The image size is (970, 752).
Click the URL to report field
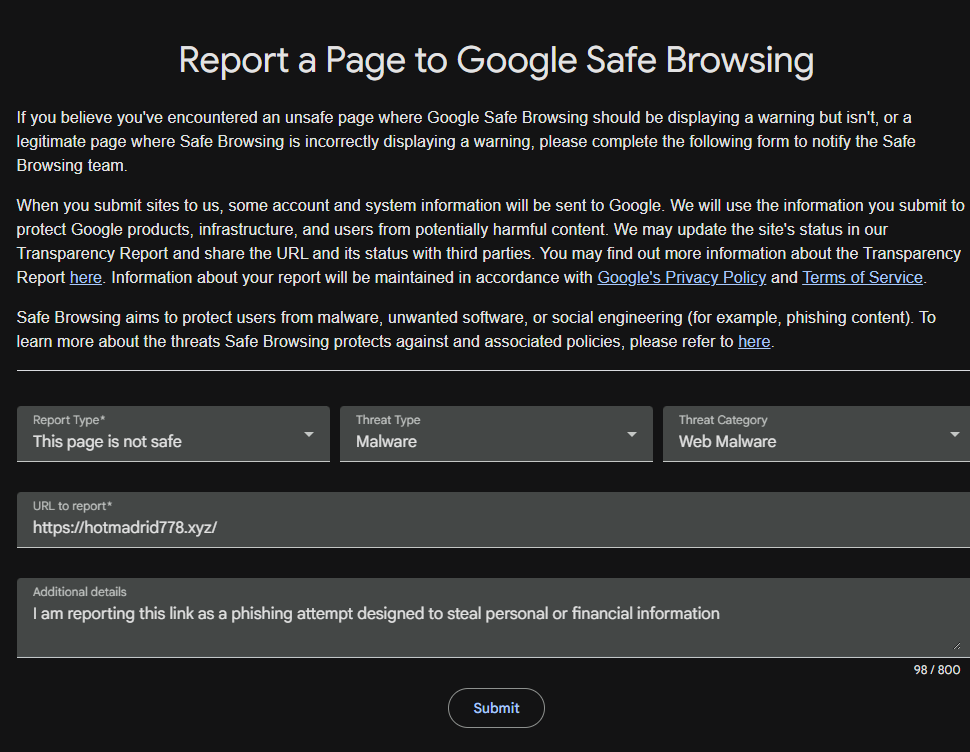point(493,519)
